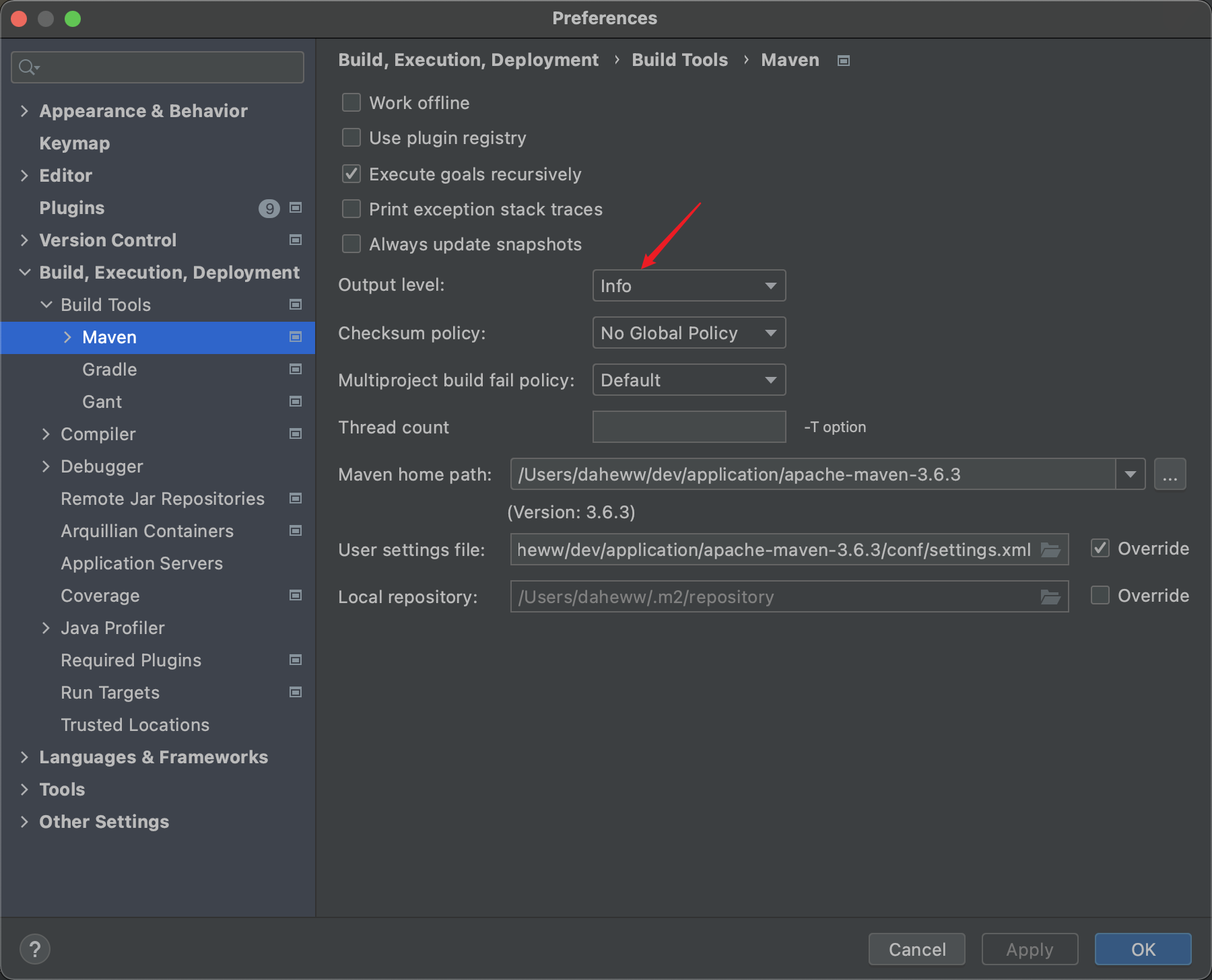Open the Checksum policy dropdown
1212x980 pixels.
[689, 332]
